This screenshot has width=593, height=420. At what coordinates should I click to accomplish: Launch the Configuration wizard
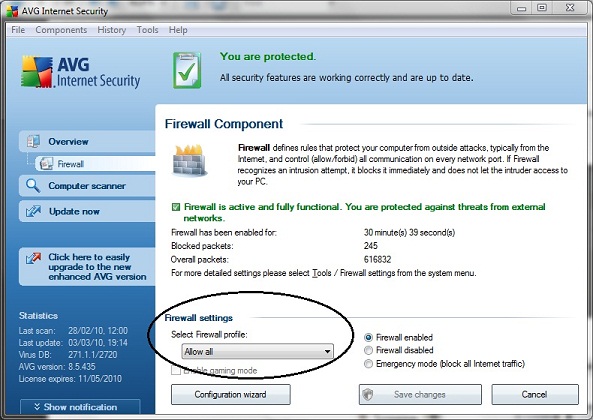click(x=231, y=394)
